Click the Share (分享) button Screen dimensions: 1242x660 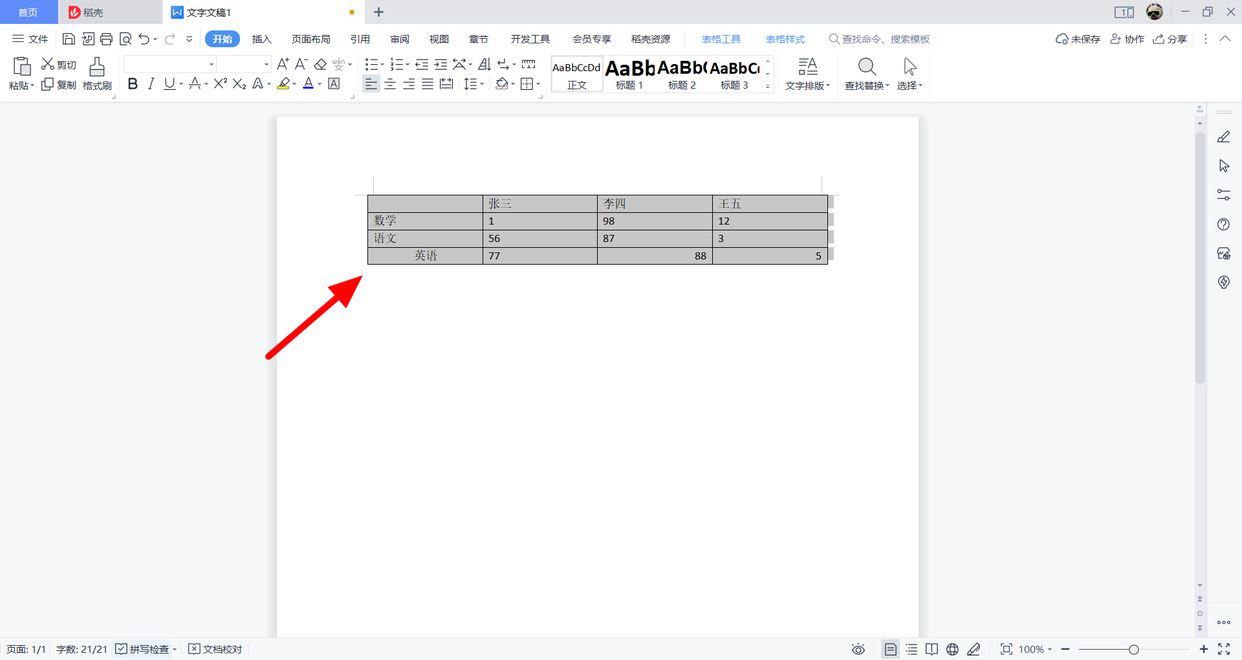pyautogui.click(x=1170, y=39)
